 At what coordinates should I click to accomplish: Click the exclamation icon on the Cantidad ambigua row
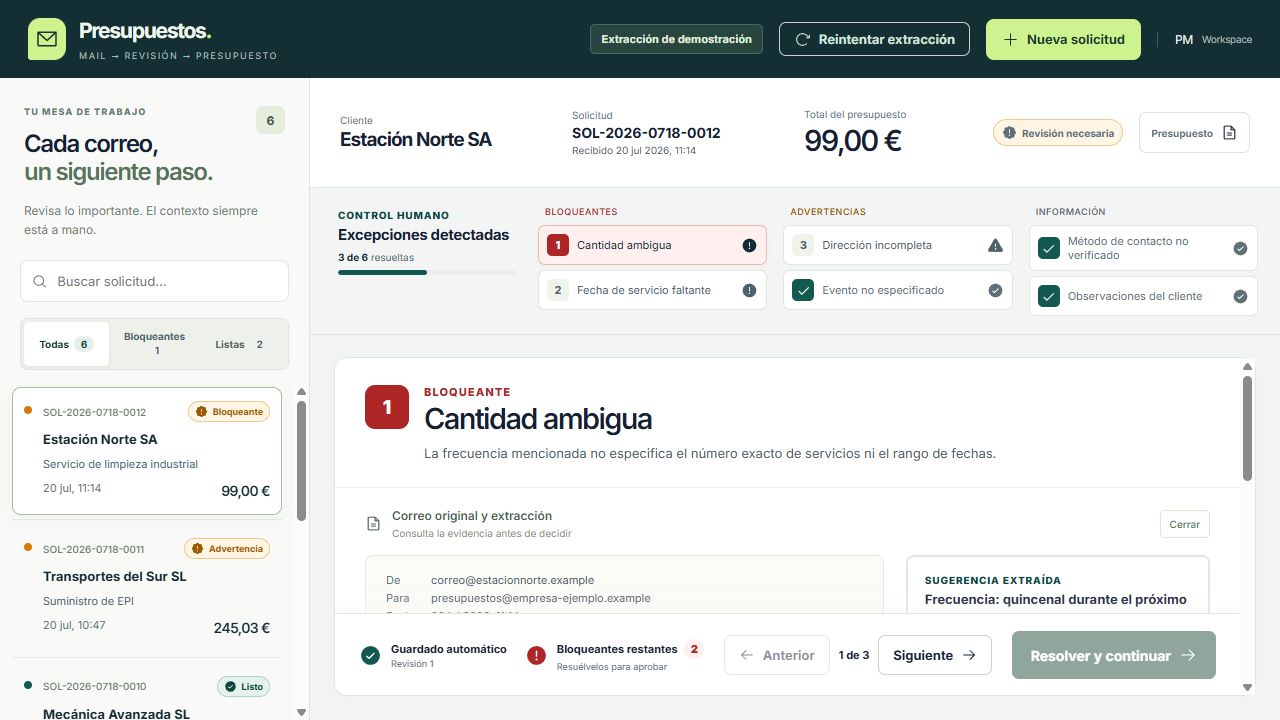pyautogui.click(x=749, y=245)
